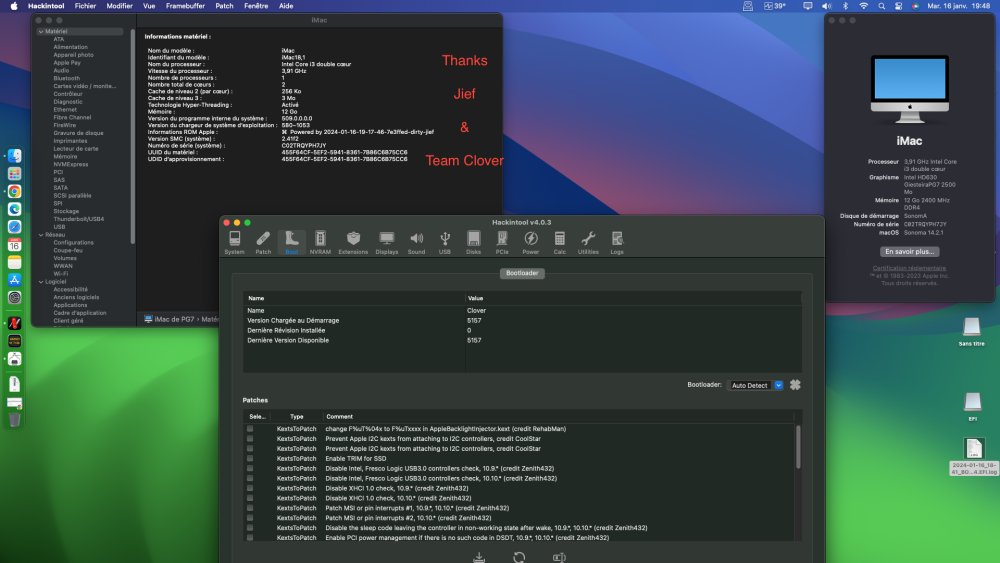This screenshot has width=1000, height=563.
Task: Open the Sound tool
Action: pyautogui.click(x=416, y=243)
